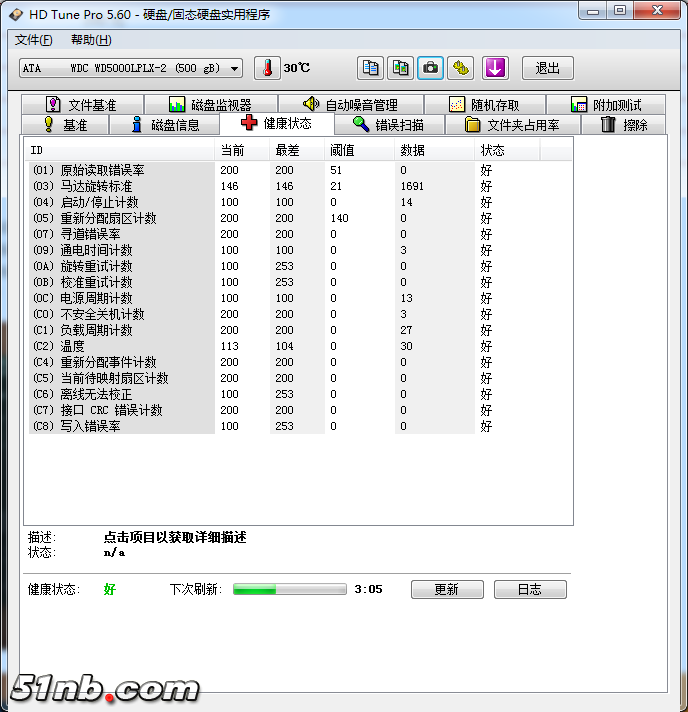Image resolution: width=688 pixels, height=712 pixels.
Task: Click the 最差 column header
Action: click(296, 150)
